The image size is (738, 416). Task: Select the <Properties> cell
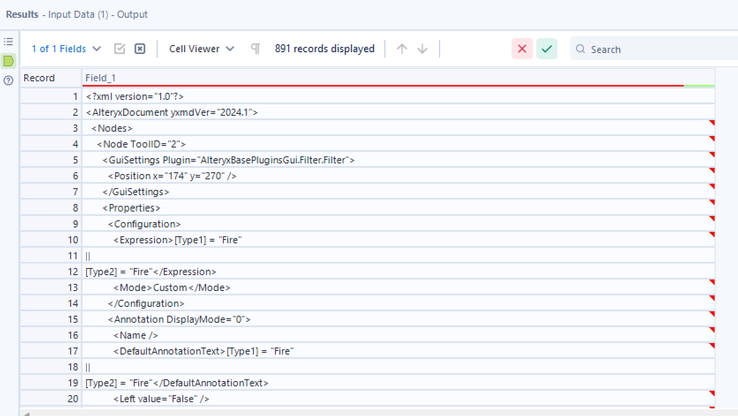(x=398, y=208)
